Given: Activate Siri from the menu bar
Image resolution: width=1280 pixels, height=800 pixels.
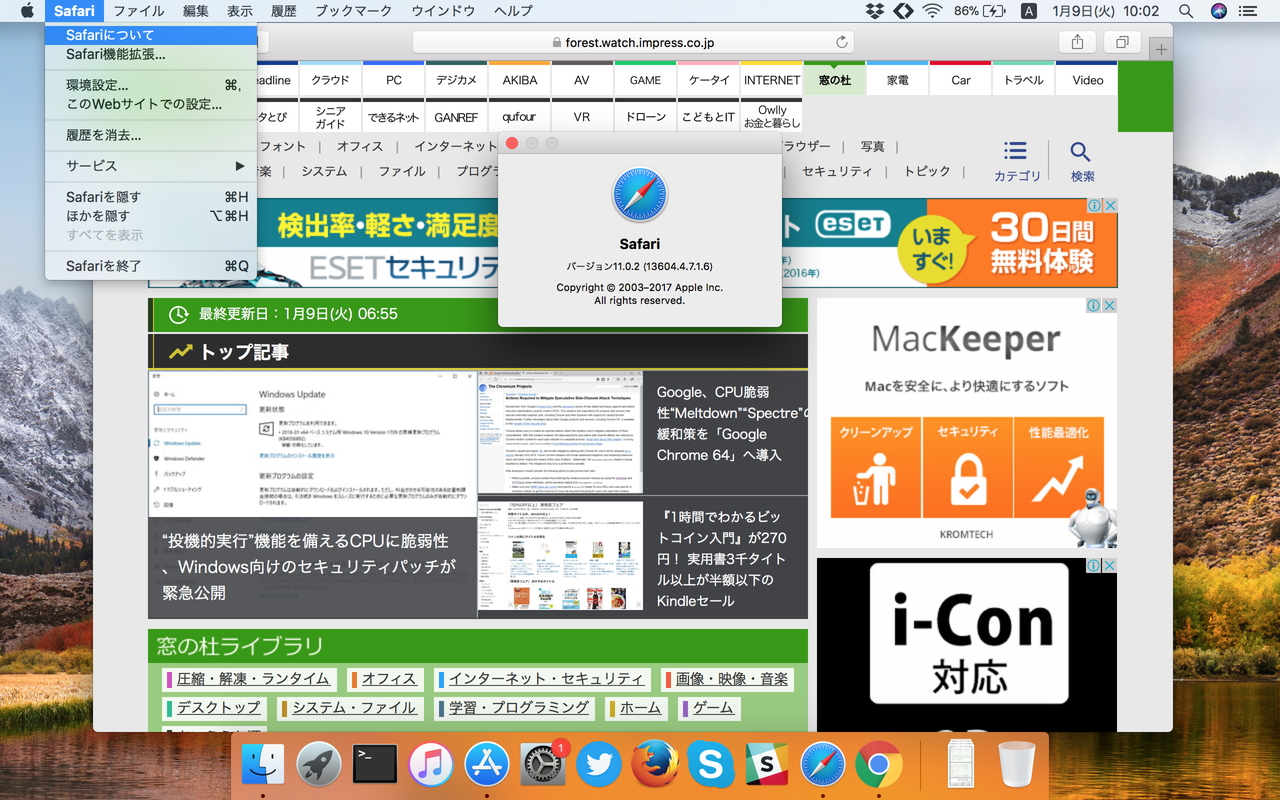Looking at the screenshot, I should (x=1218, y=11).
